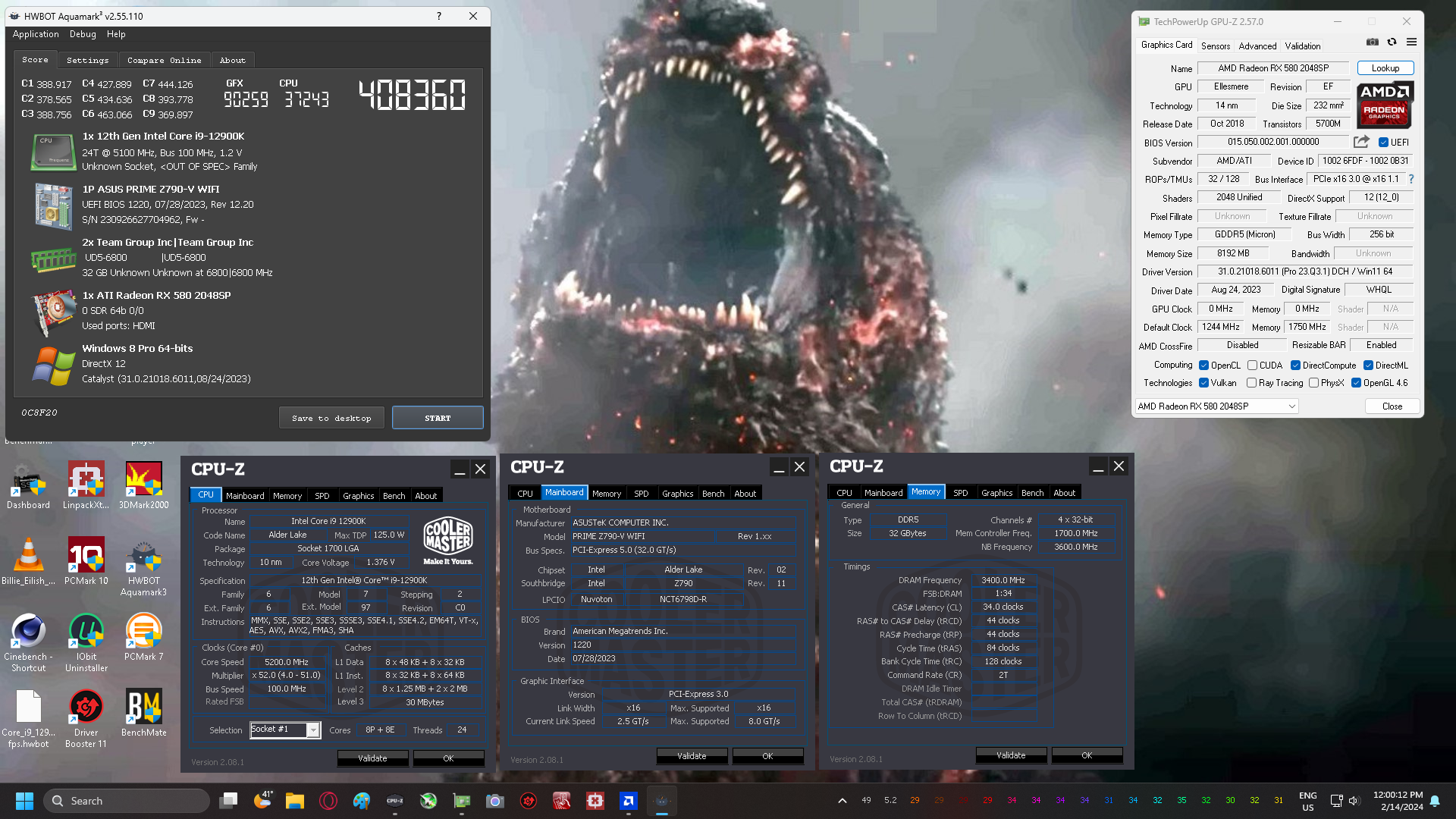
Task: Open the Debug menu in Aquamark
Action: click(83, 34)
